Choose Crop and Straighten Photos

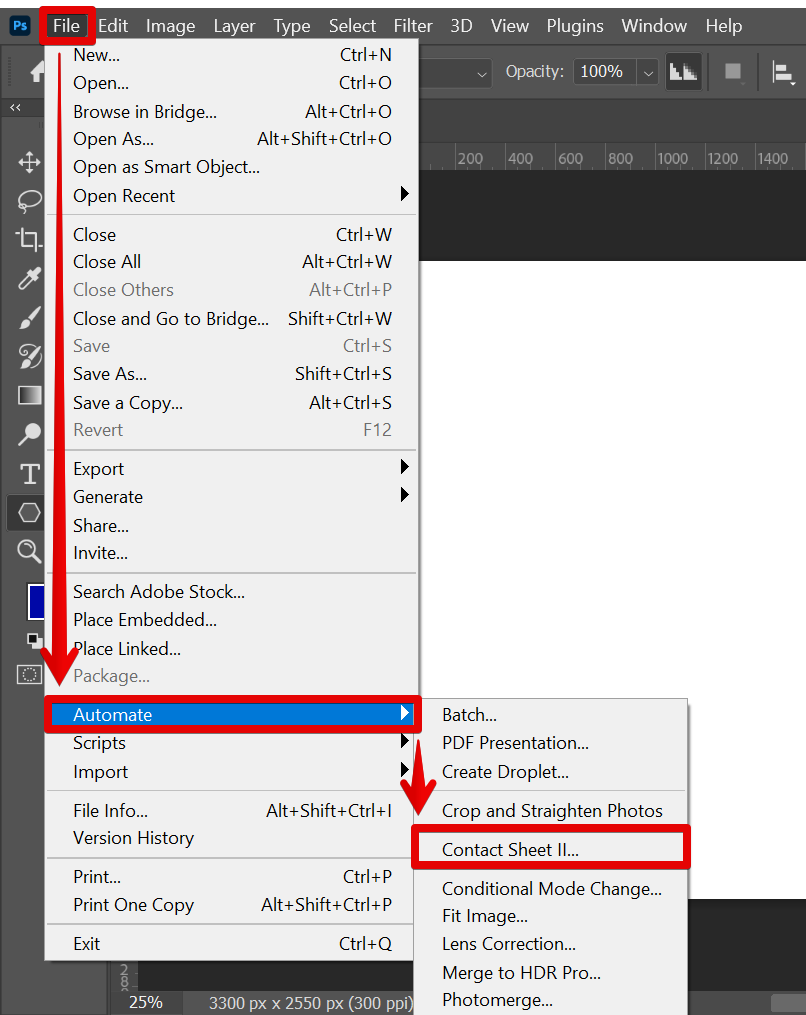tap(551, 810)
